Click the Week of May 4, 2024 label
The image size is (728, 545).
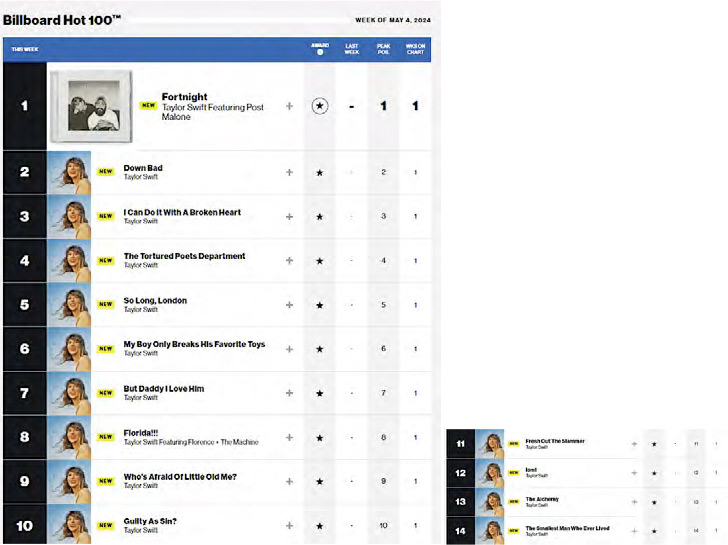(x=393, y=20)
